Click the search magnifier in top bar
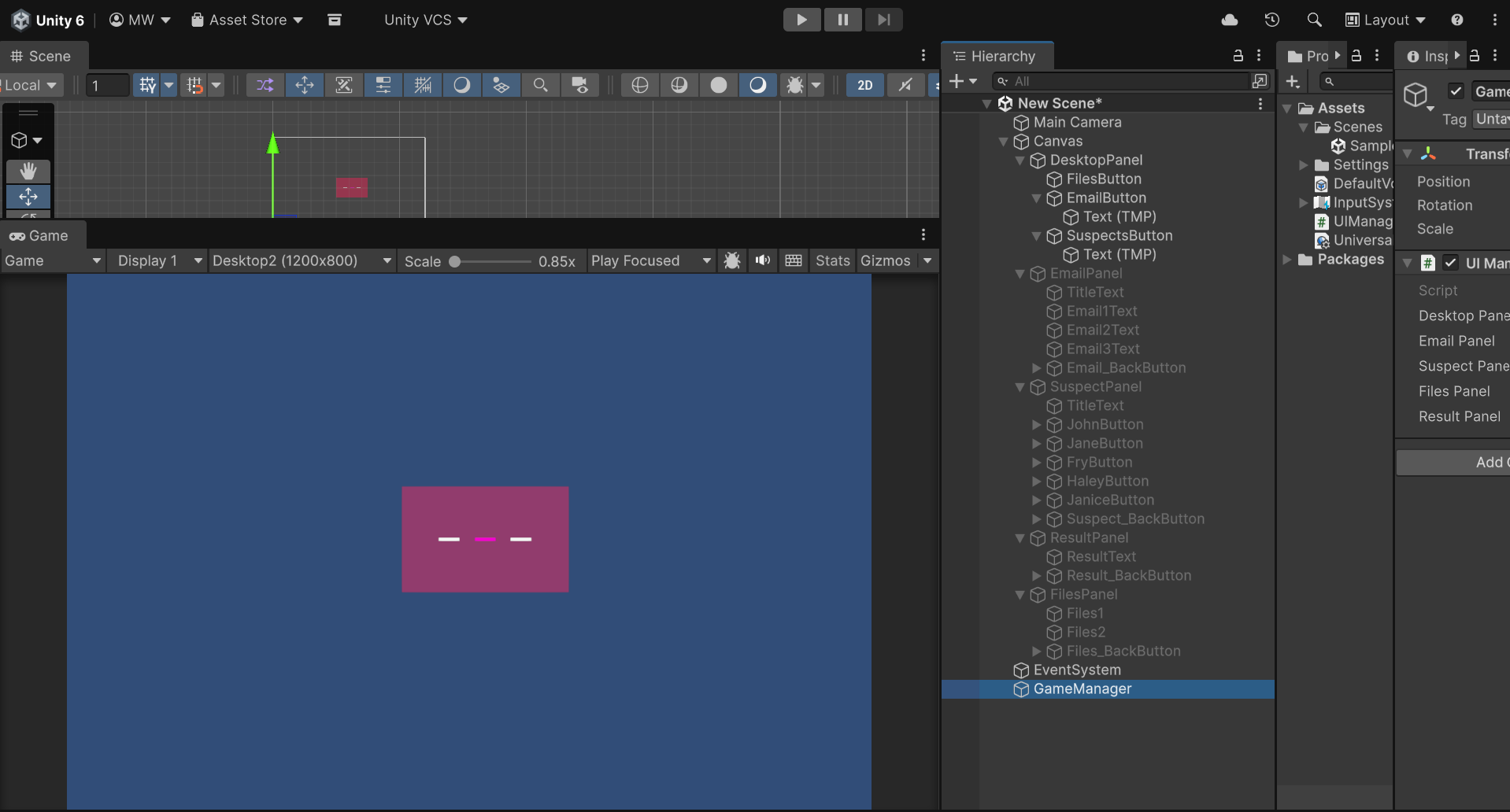This screenshot has width=1510, height=812. 1314,20
